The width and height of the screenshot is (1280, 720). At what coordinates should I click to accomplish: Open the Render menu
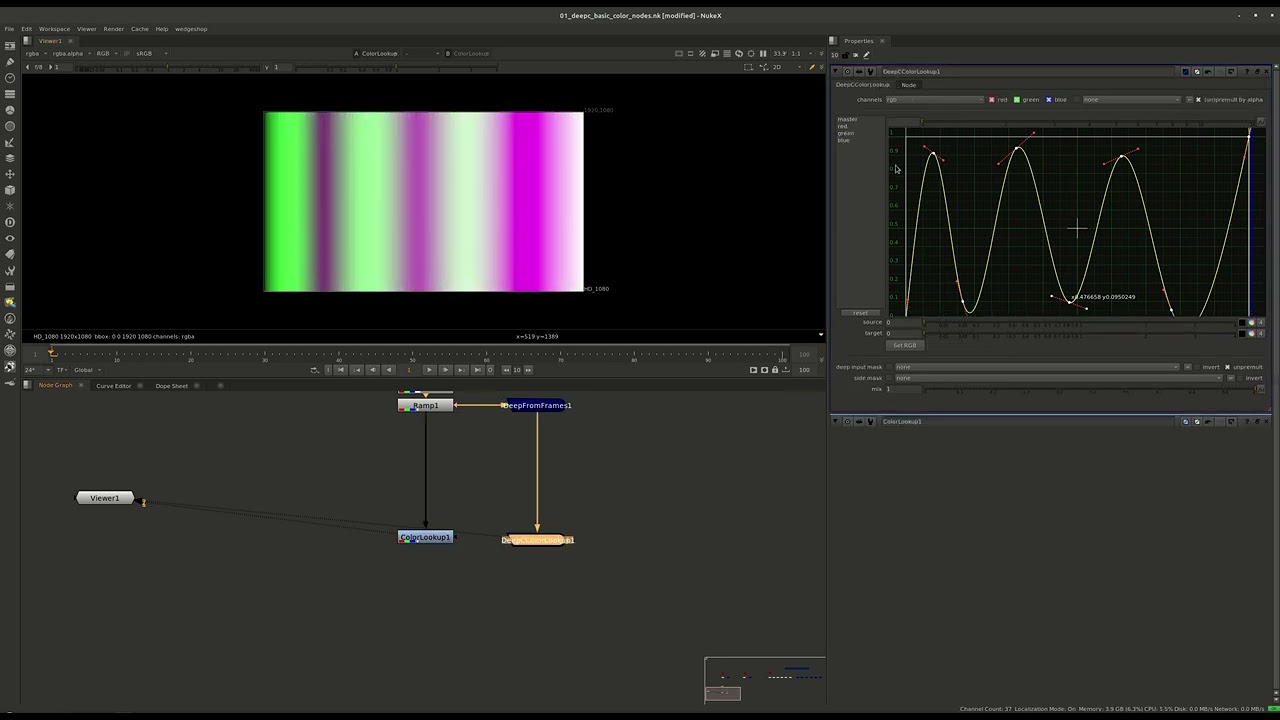tap(114, 29)
